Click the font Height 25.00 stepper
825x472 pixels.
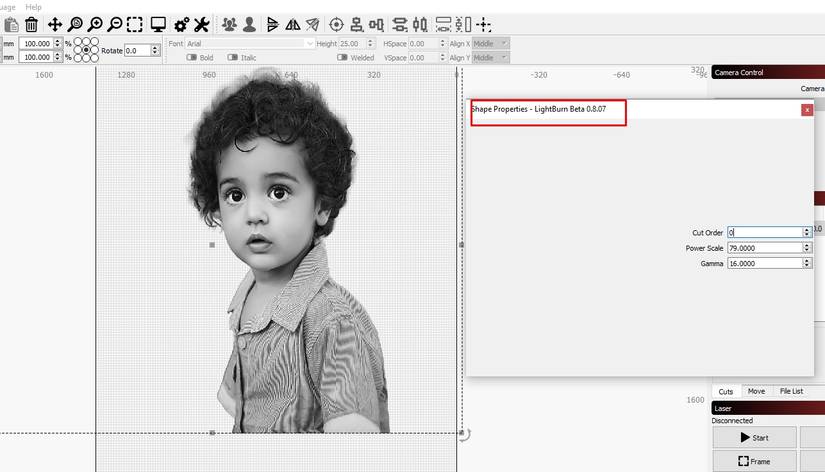pyautogui.click(x=370, y=44)
